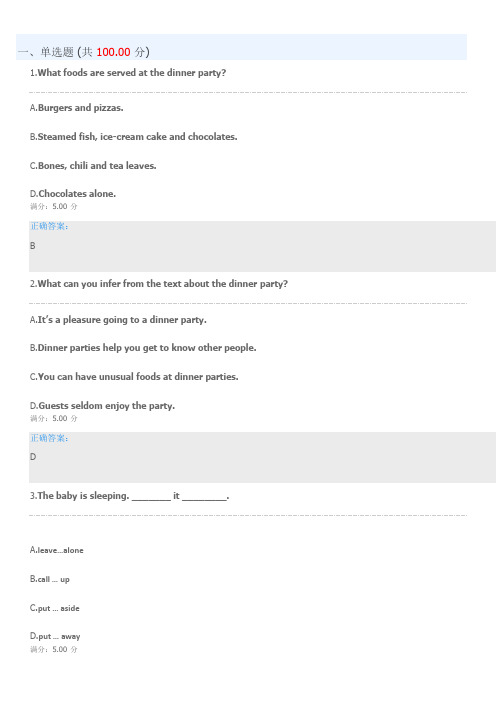The height and width of the screenshot is (702, 496).
Task: Choose B. Dinner parties help you know people
Action: [x=143, y=348]
